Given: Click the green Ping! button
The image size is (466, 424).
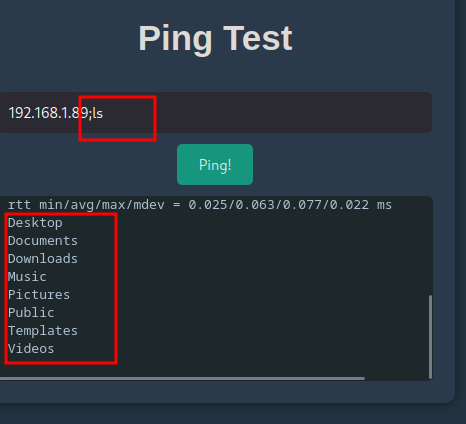Looking at the screenshot, I should (x=215, y=165).
